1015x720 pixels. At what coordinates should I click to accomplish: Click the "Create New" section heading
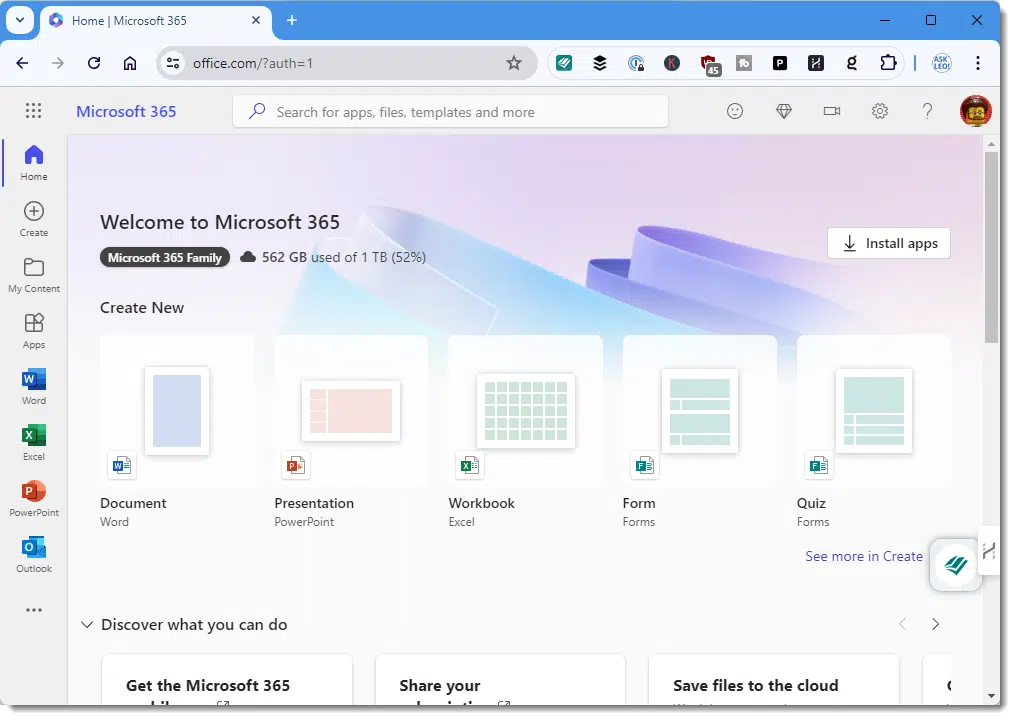(x=142, y=308)
